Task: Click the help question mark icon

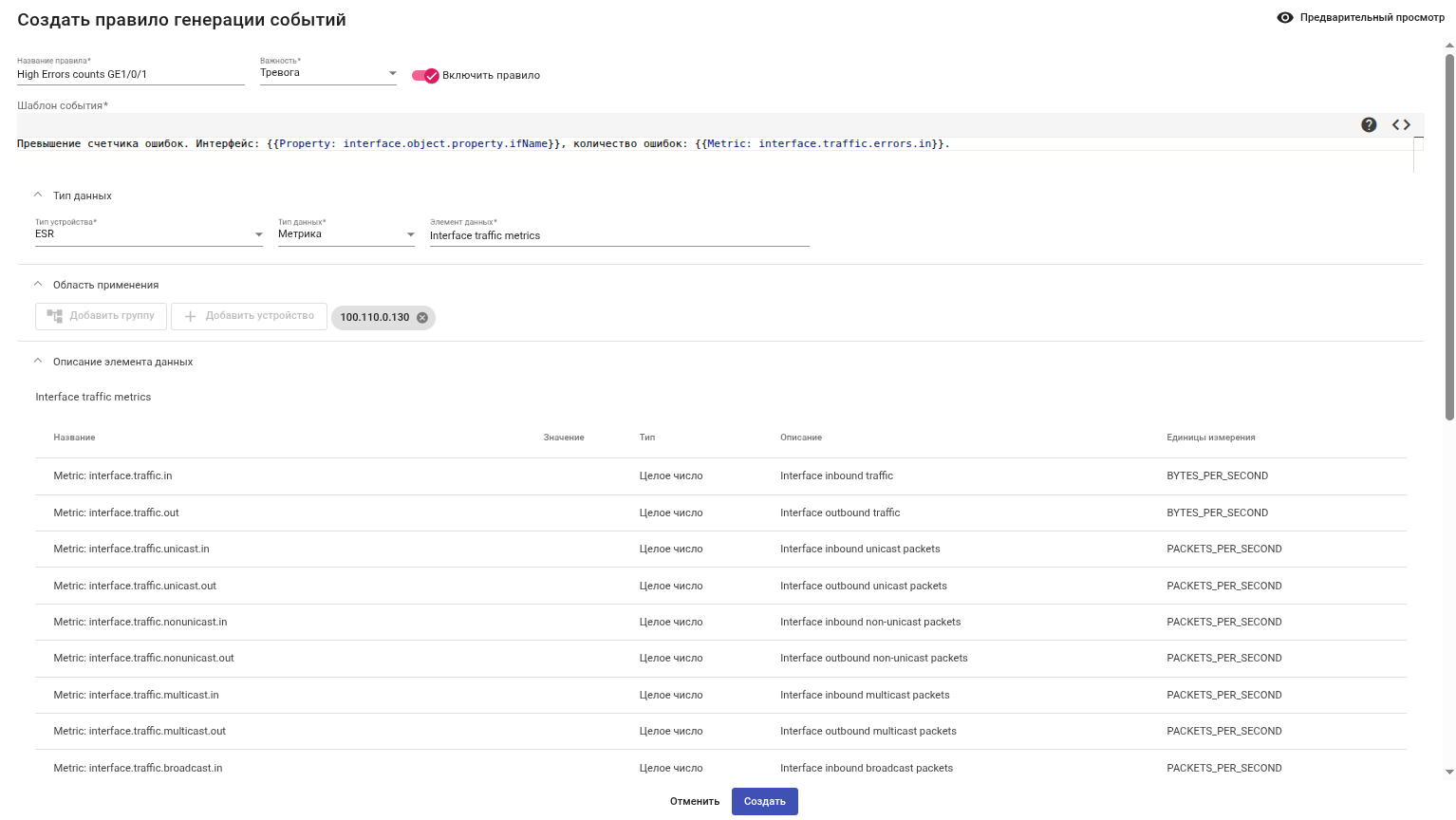Action: 1369,125
